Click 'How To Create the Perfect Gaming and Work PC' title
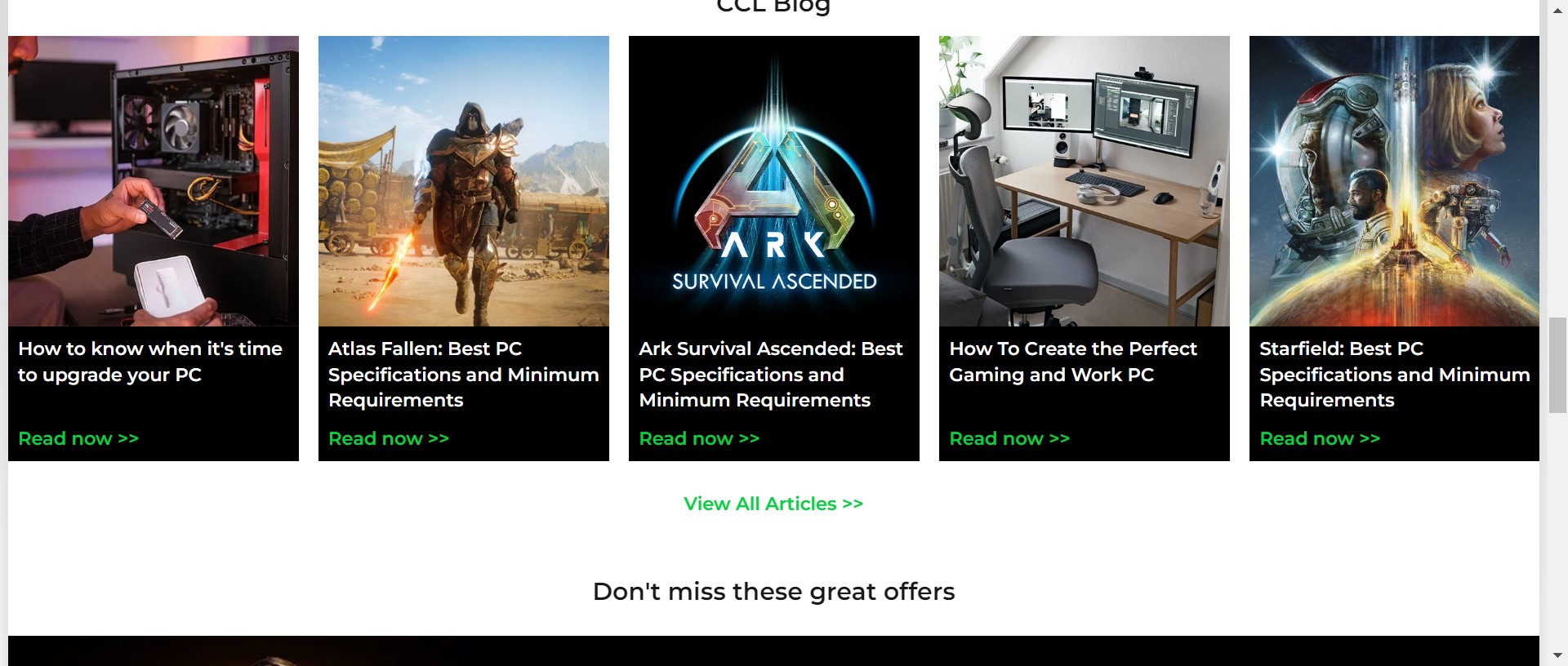1568x666 pixels. coord(1073,362)
